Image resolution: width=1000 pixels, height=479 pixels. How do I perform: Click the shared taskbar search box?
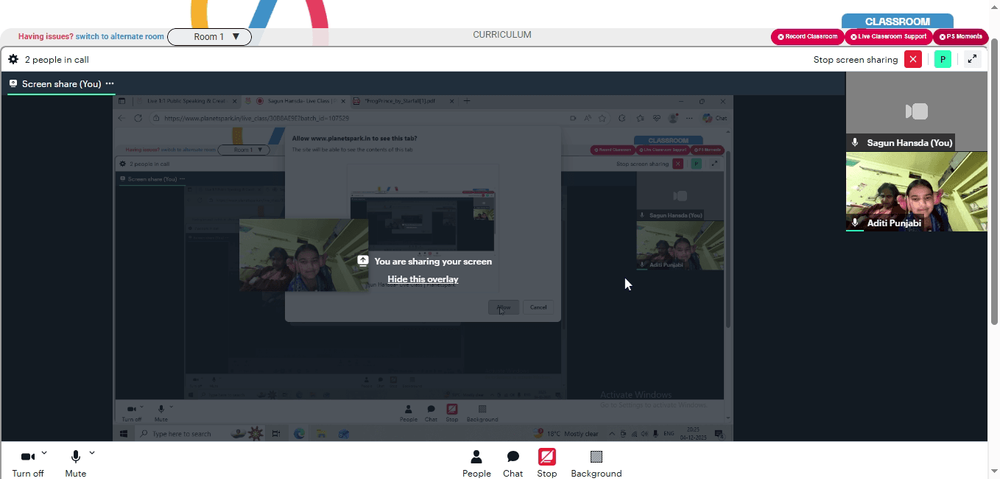[182, 434]
